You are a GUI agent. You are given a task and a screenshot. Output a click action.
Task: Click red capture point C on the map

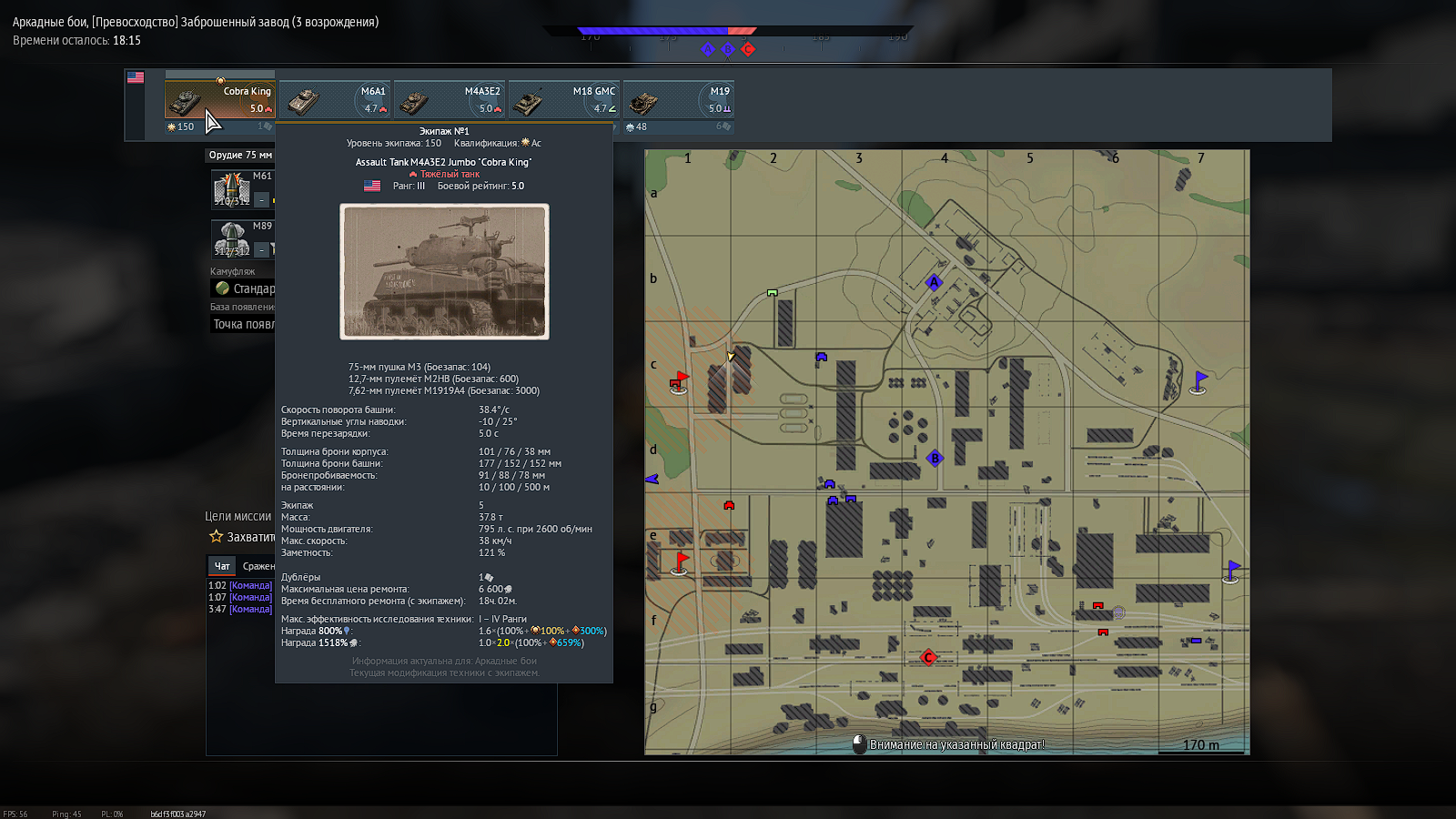click(x=928, y=657)
